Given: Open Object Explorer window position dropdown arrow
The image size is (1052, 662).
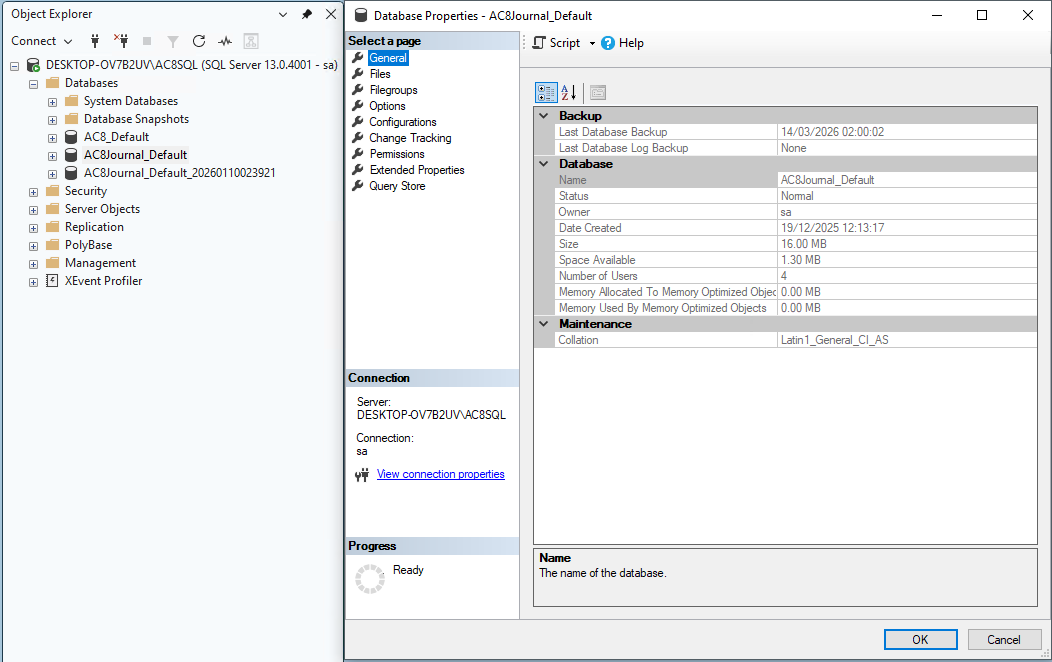Looking at the screenshot, I should click(x=282, y=14).
